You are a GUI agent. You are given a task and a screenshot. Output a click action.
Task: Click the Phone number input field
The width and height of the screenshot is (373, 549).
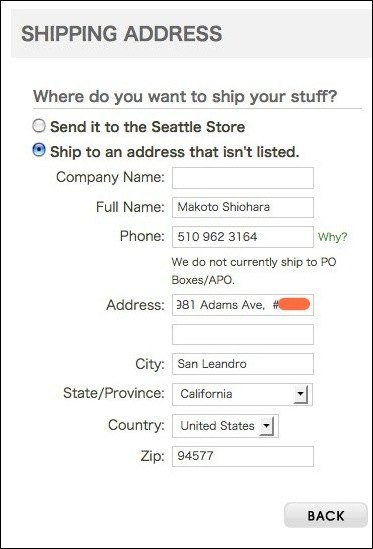pyautogui.click(x=243, y=237)
